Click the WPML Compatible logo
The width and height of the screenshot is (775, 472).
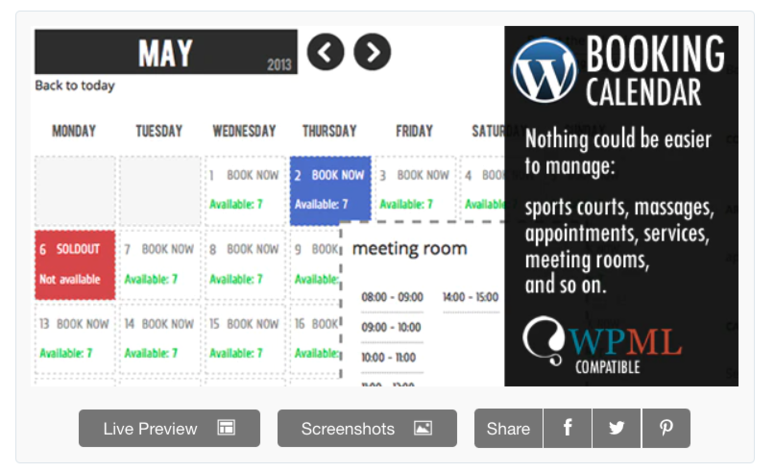(x=602, y=344)
